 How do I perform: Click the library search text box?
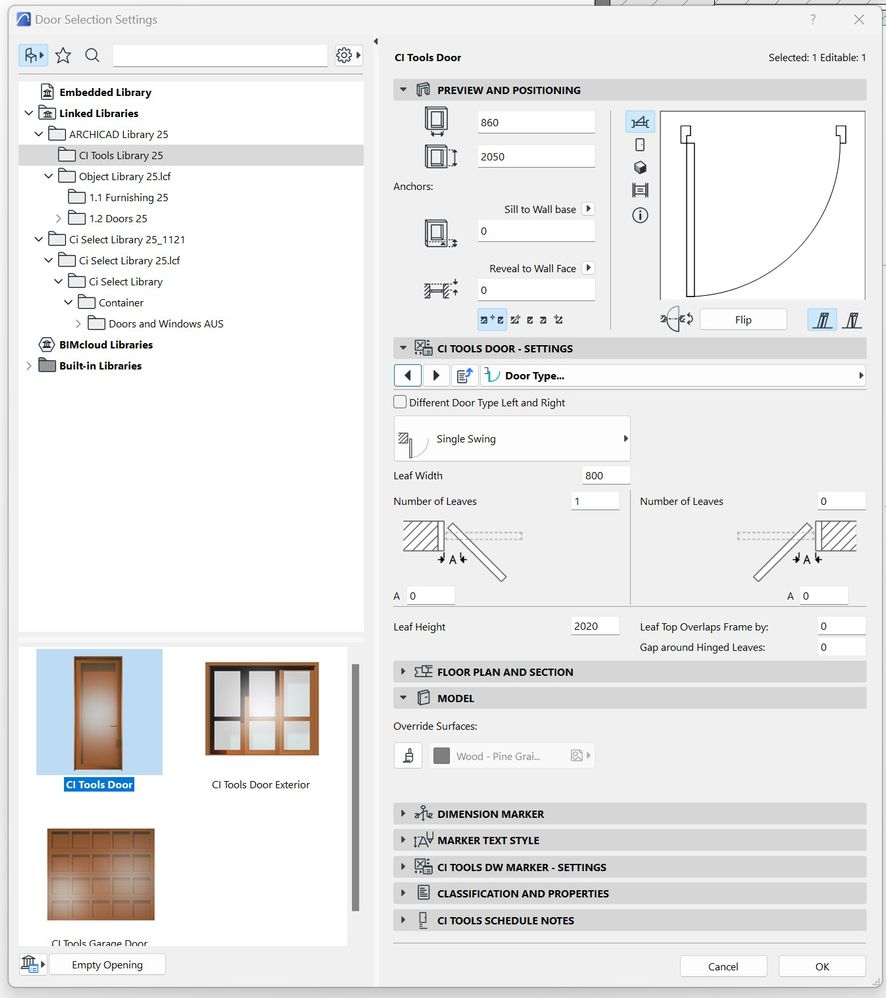click(220, 55)
